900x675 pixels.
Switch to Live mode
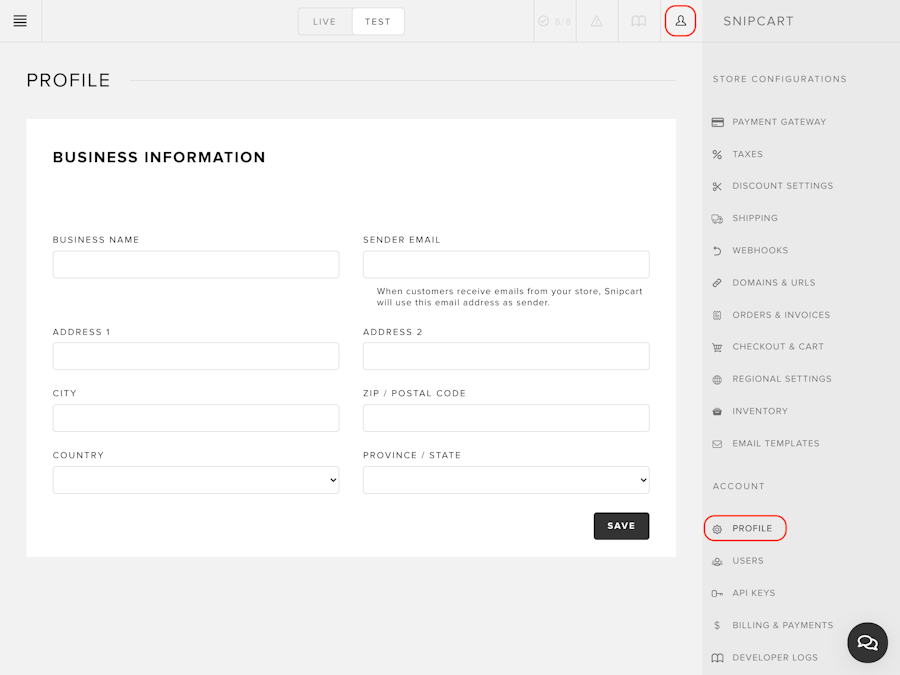(324, 21)
